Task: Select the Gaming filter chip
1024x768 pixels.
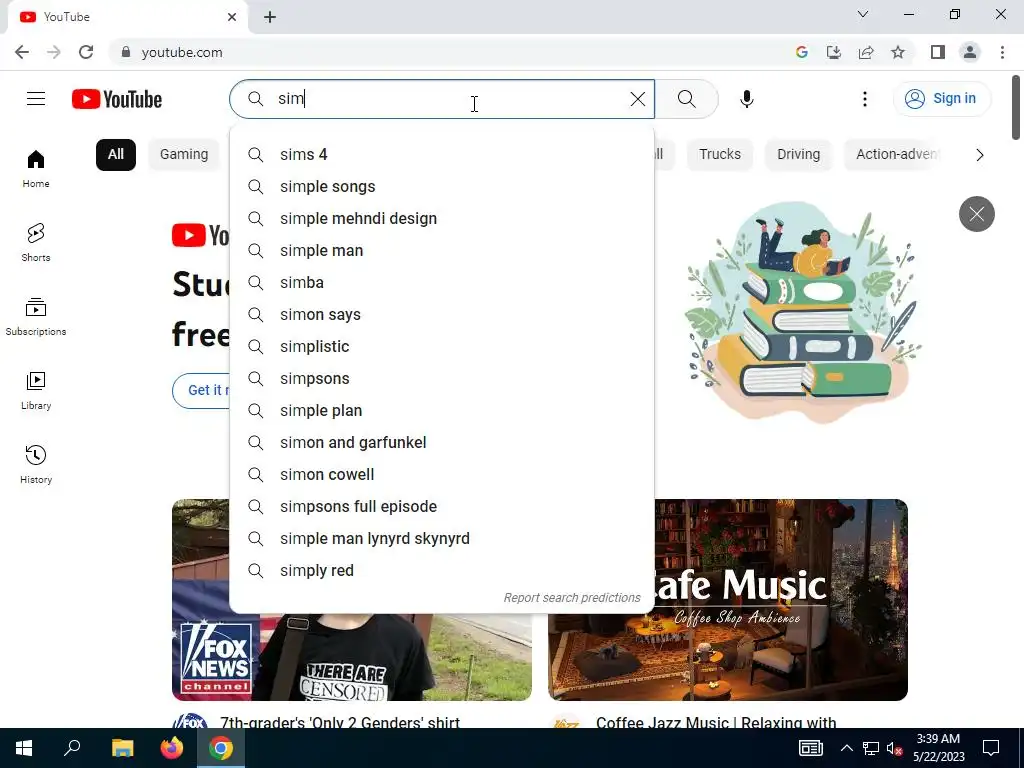Action: [184, 155]
